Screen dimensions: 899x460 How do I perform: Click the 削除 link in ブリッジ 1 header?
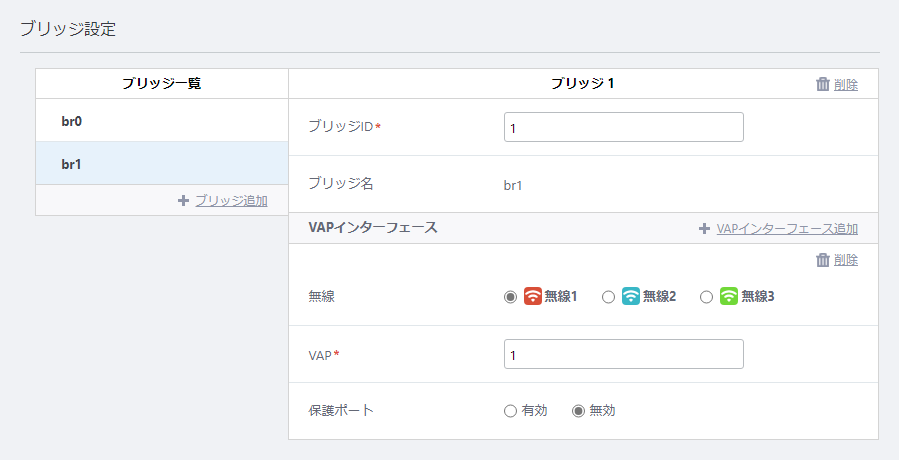(x=846, y=84)
